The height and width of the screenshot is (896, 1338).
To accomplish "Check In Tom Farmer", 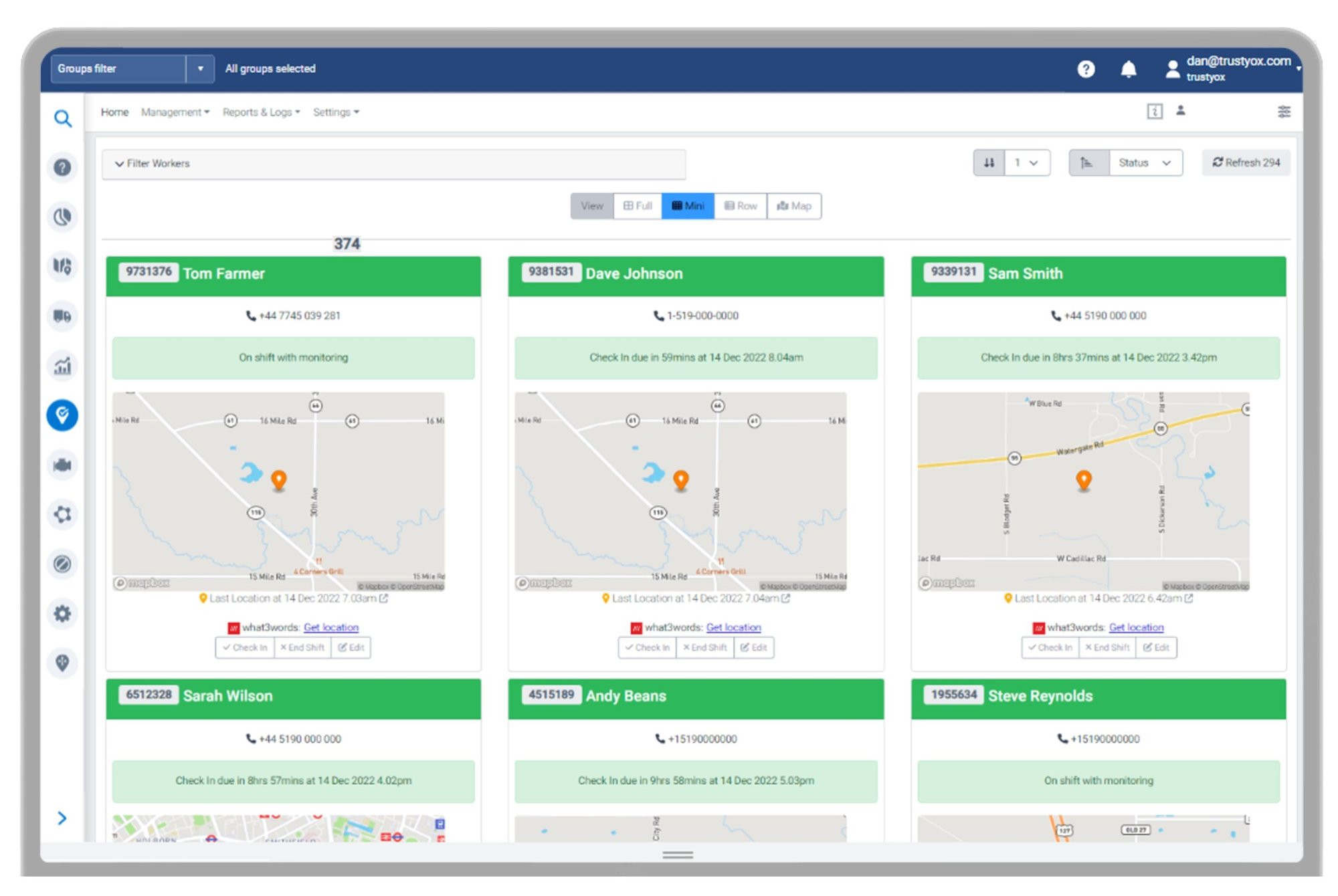I will point(245,647).
